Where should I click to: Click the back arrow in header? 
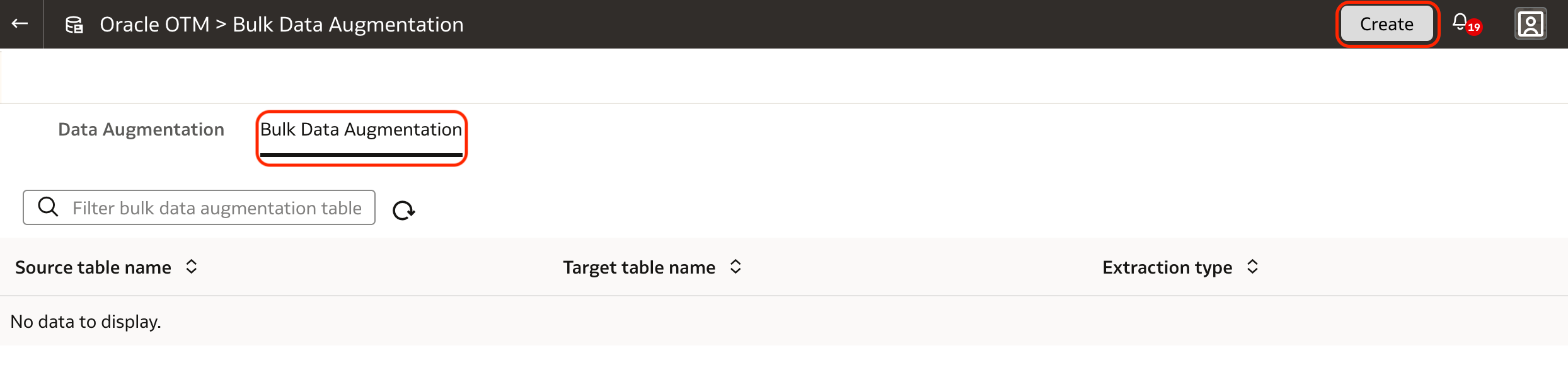(x=20, y=24)
